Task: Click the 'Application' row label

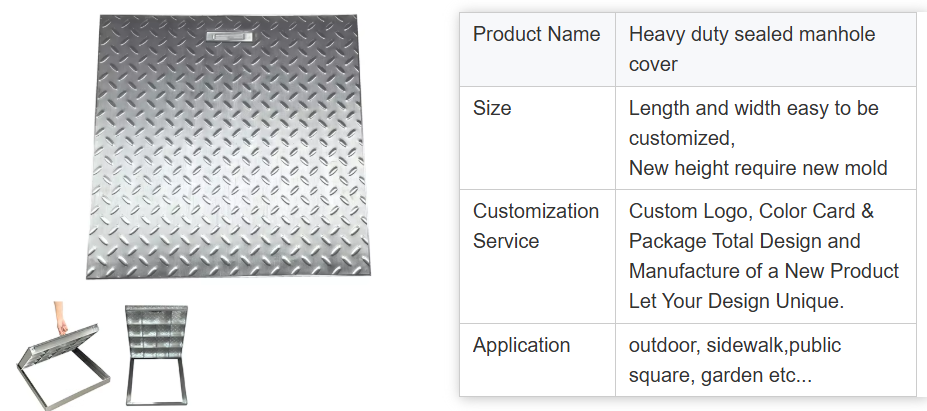Action: [522, 345]
